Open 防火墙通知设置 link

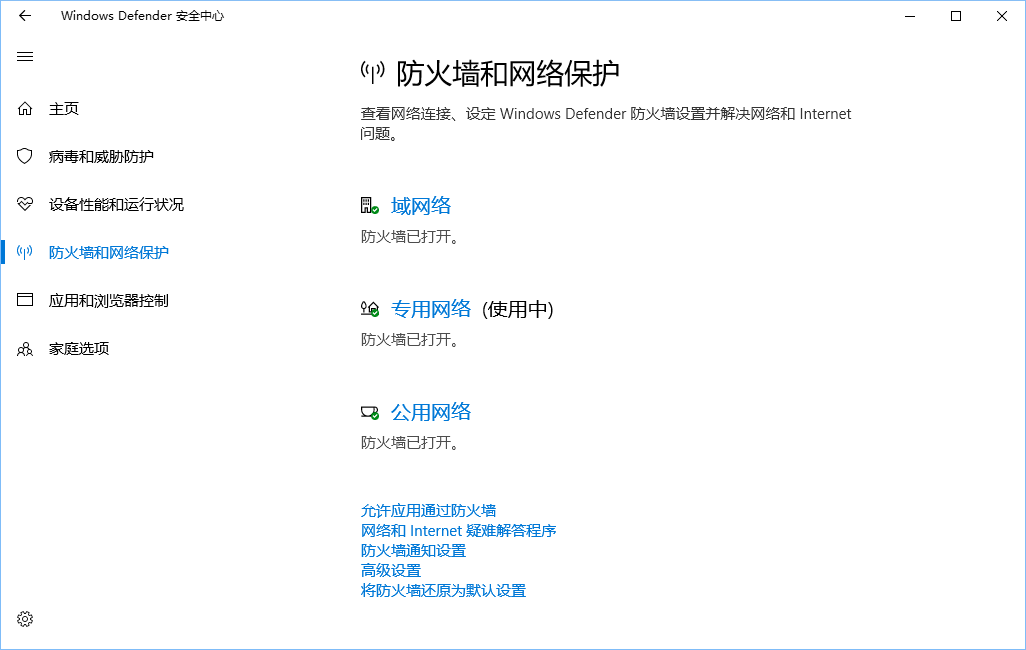pyautogui.click(x=413, y=551)
